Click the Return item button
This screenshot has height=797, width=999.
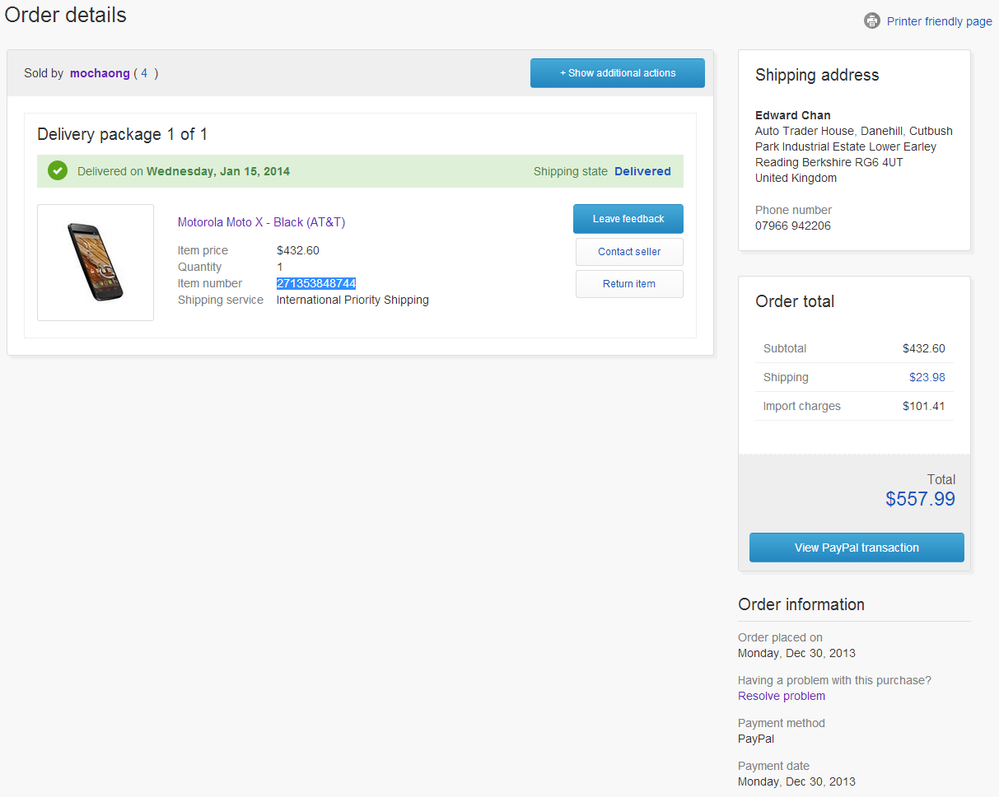(x=629, y=284)
